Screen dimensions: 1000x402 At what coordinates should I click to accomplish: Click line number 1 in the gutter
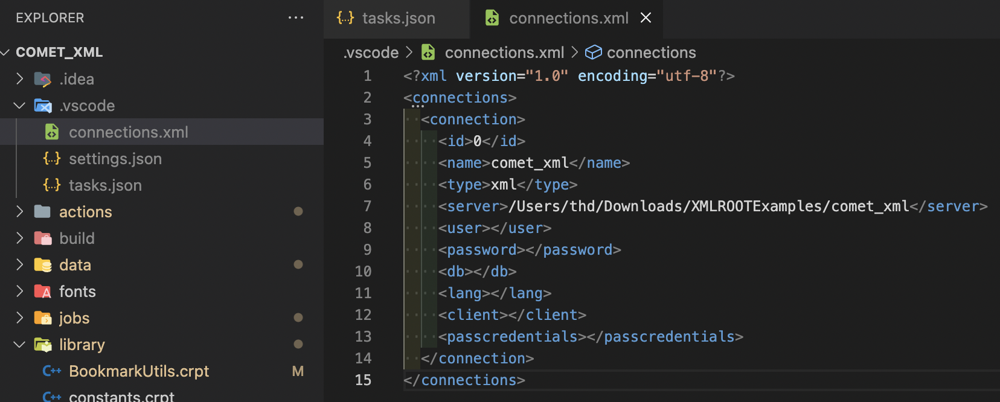367,76
